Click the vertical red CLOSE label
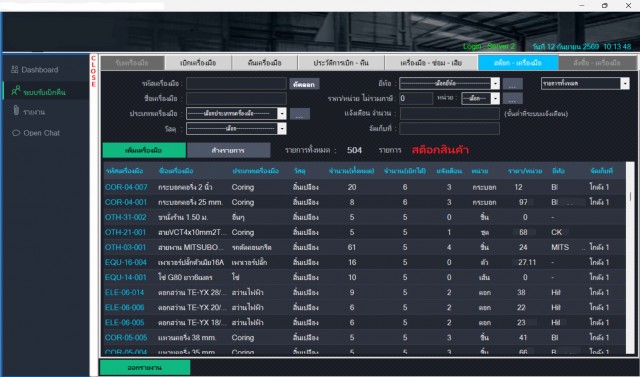This screenshot has height=377, width=640. coord(93,71)
